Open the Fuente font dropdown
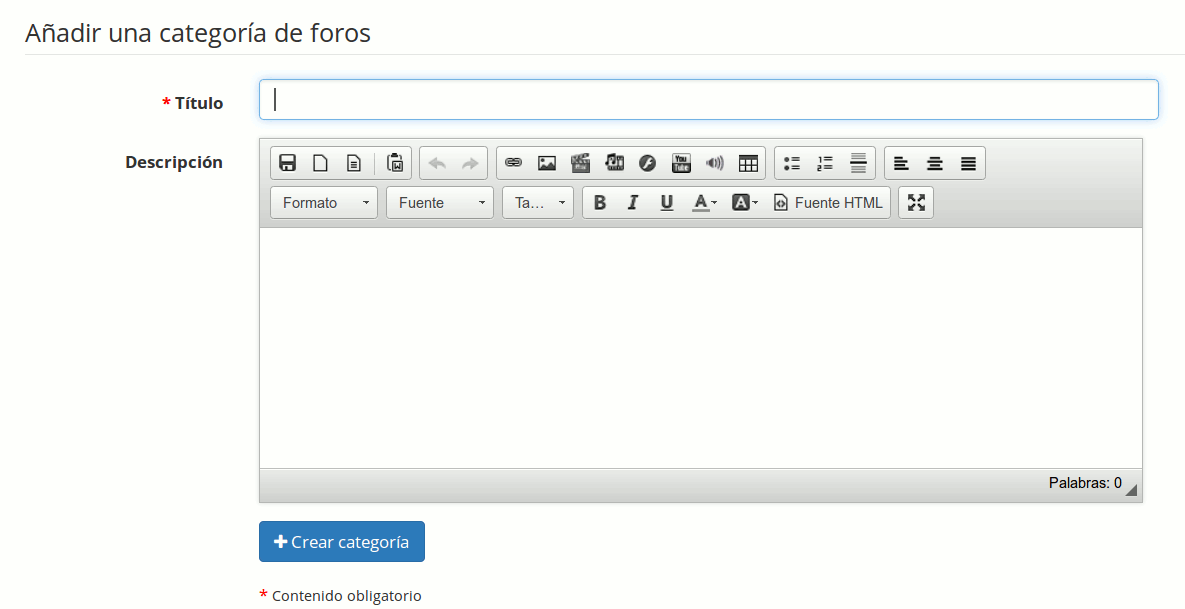The image size is (1185, 609). point(440,203)
